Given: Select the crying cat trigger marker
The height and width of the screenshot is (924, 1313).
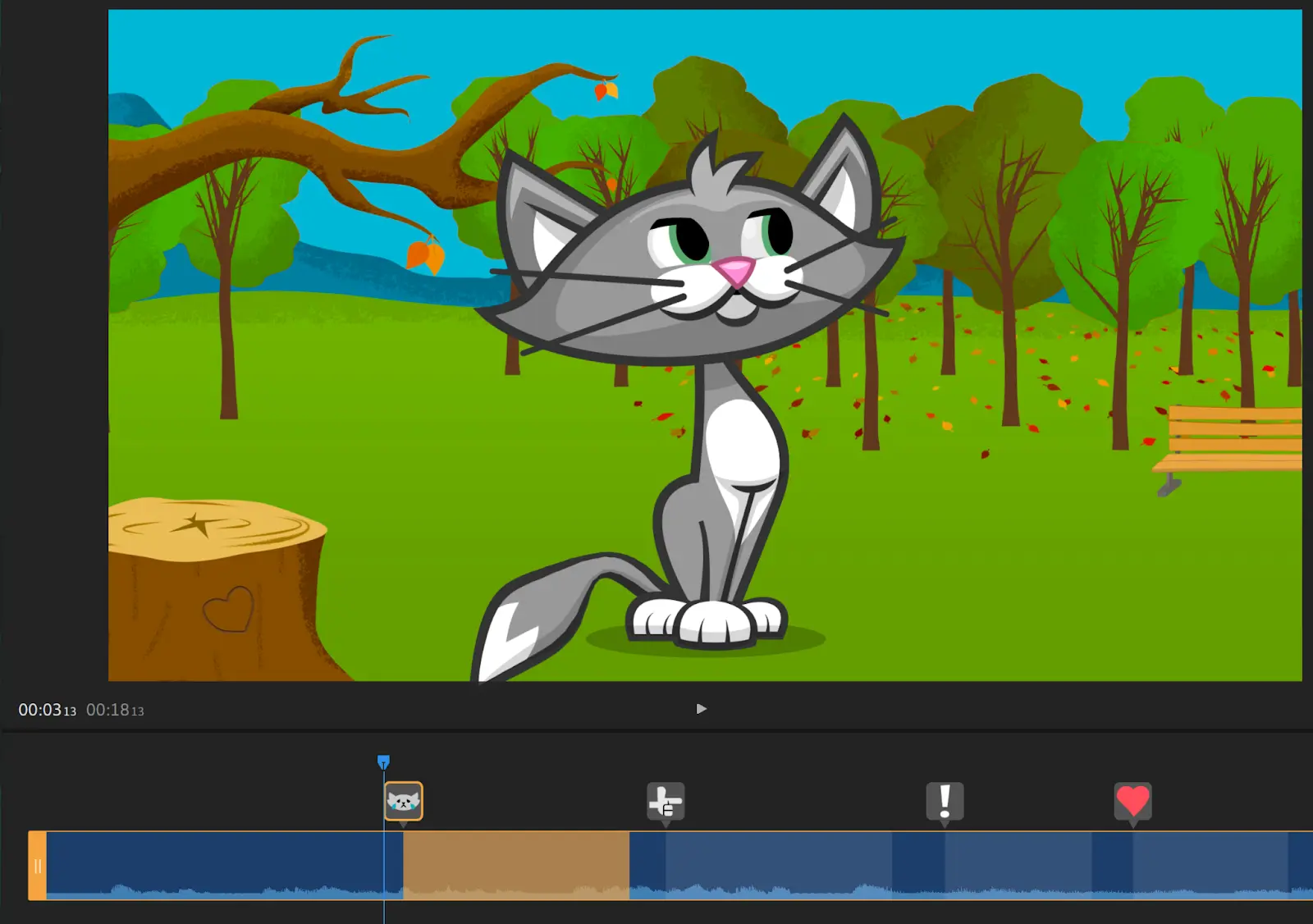Looking at the screenshot, I should (x=403, y=801).
